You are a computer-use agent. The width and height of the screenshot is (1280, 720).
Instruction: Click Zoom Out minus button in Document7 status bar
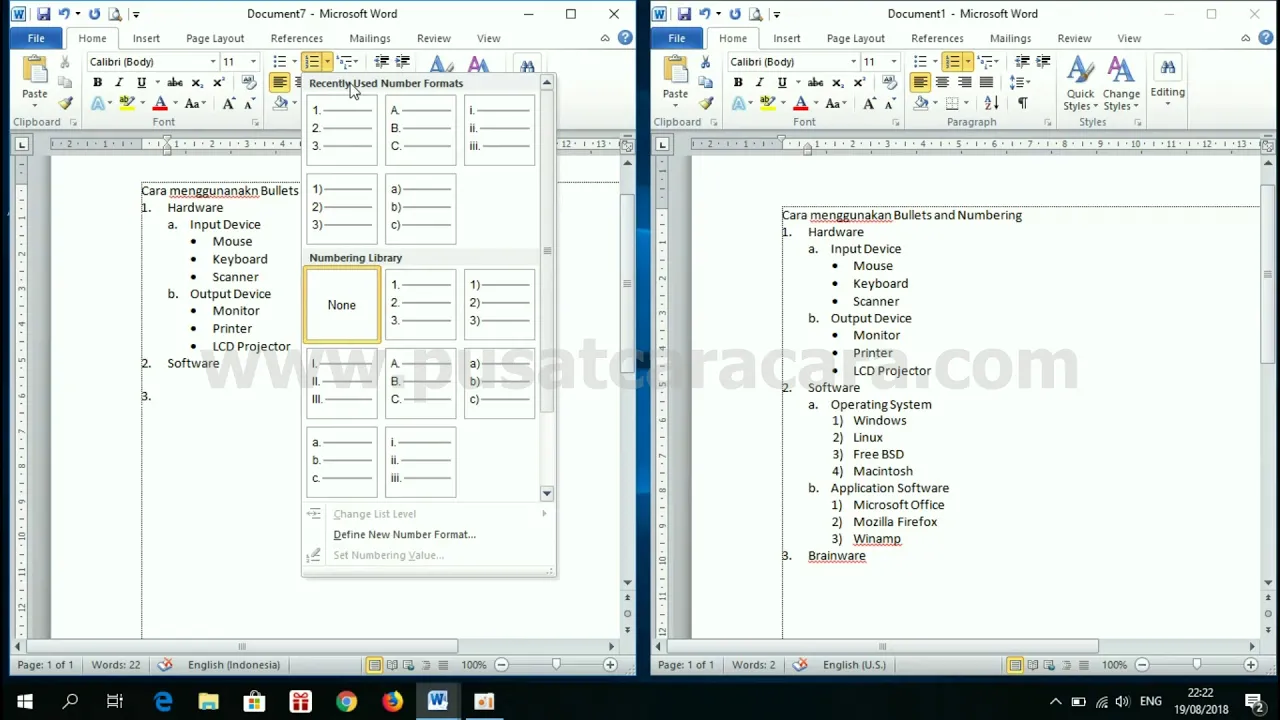[502, 665]
